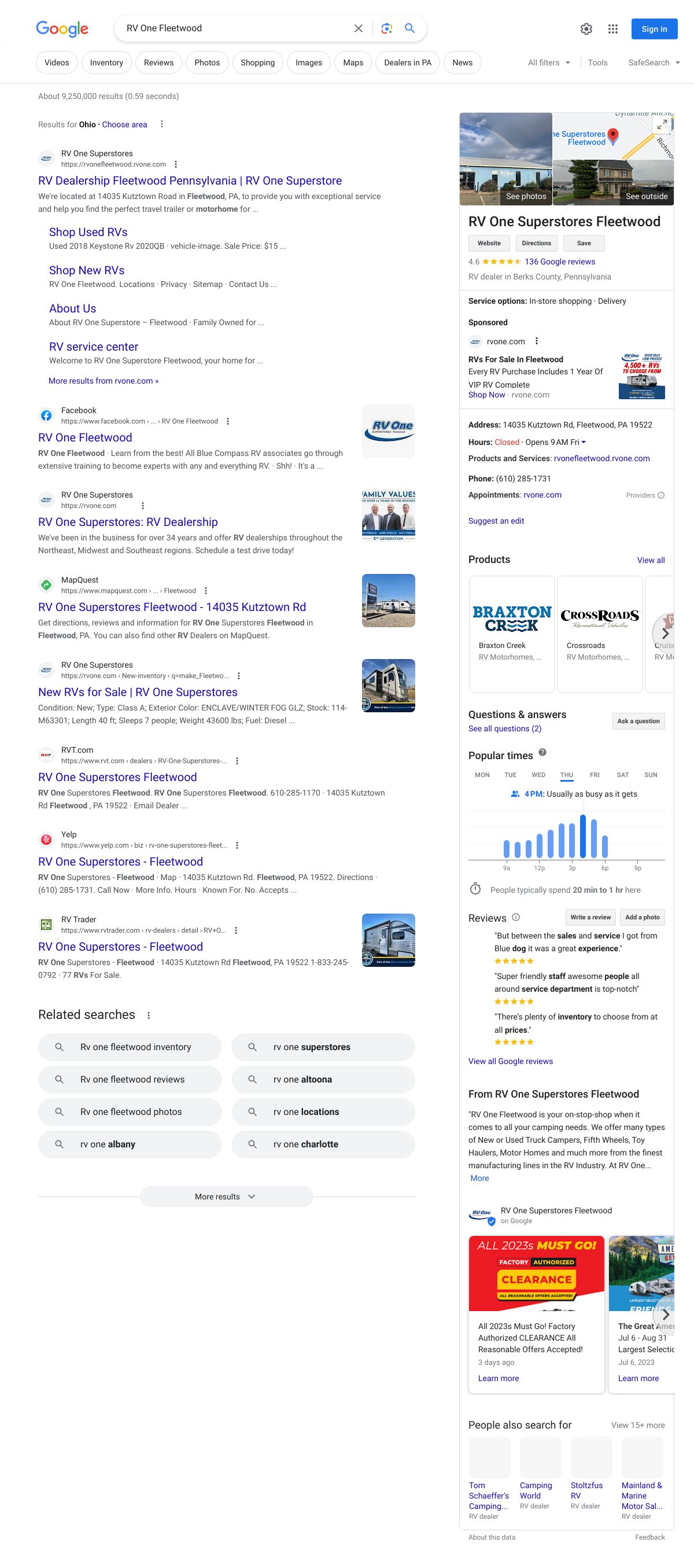The height and width of the screenshot is (1568, 694).
Task: Expand the map in knowledge panel
Action: 661,125
